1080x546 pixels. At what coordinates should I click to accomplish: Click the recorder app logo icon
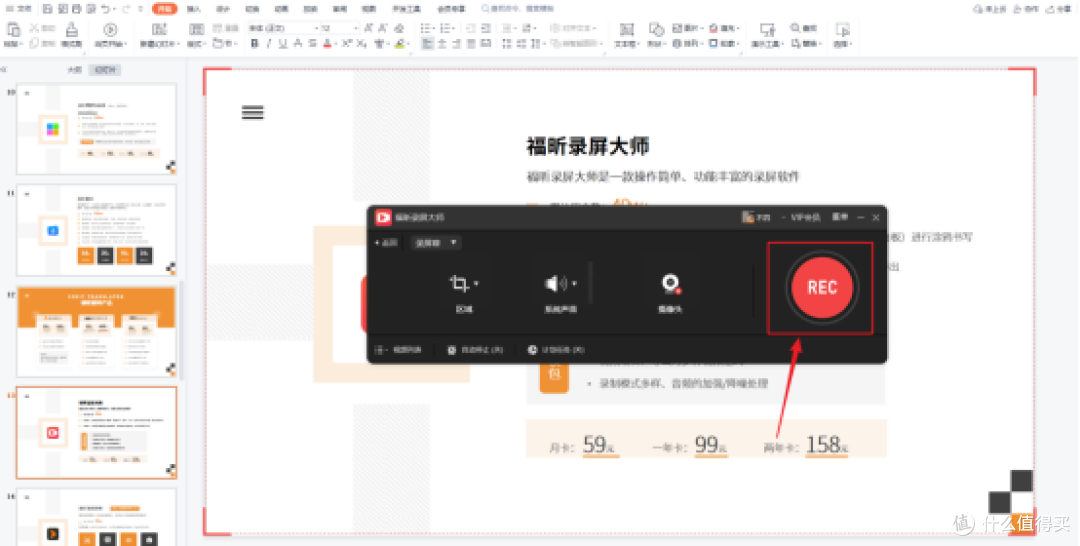point(383,218)
